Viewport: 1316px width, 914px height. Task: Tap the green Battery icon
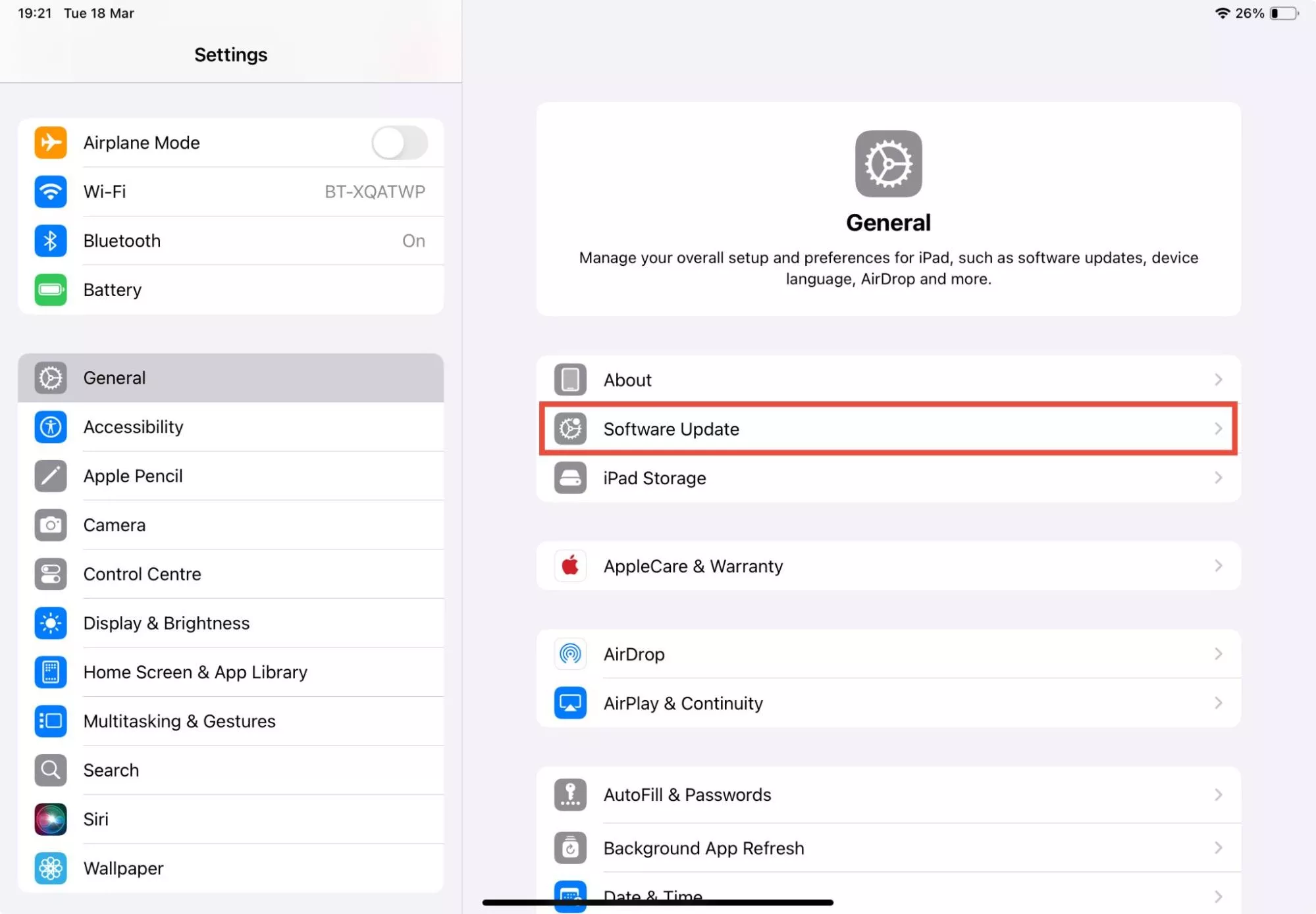coord(51,290)
